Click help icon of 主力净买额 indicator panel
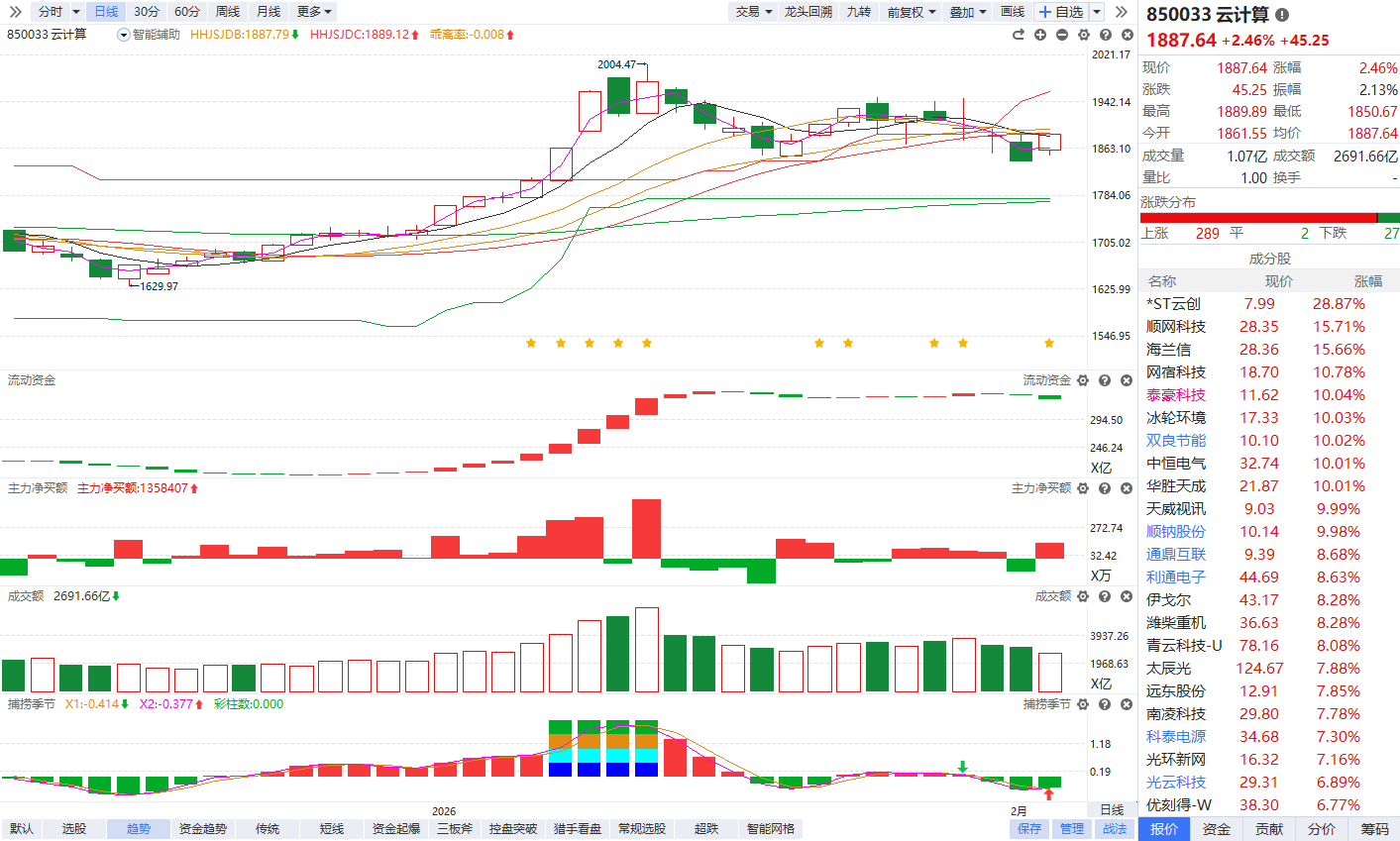The width and height of the screenshot is (1400, 841). [x=1105, y=488]
